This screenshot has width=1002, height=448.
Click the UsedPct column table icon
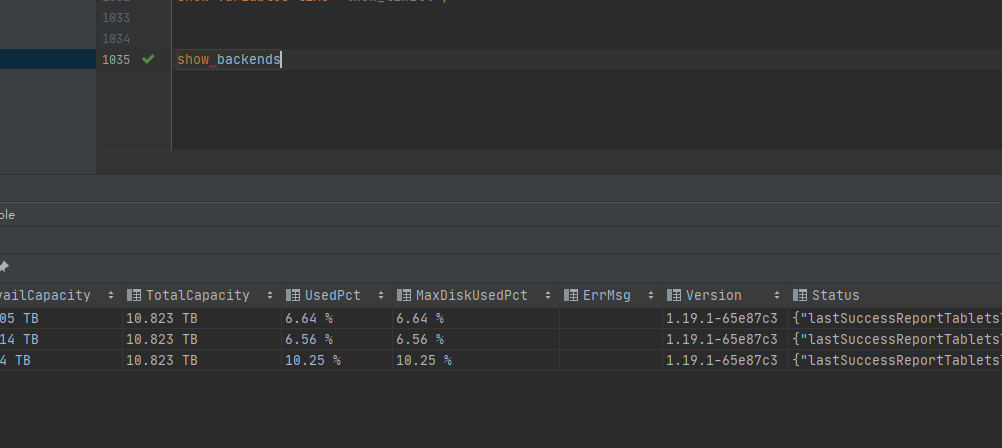point(293,296)
